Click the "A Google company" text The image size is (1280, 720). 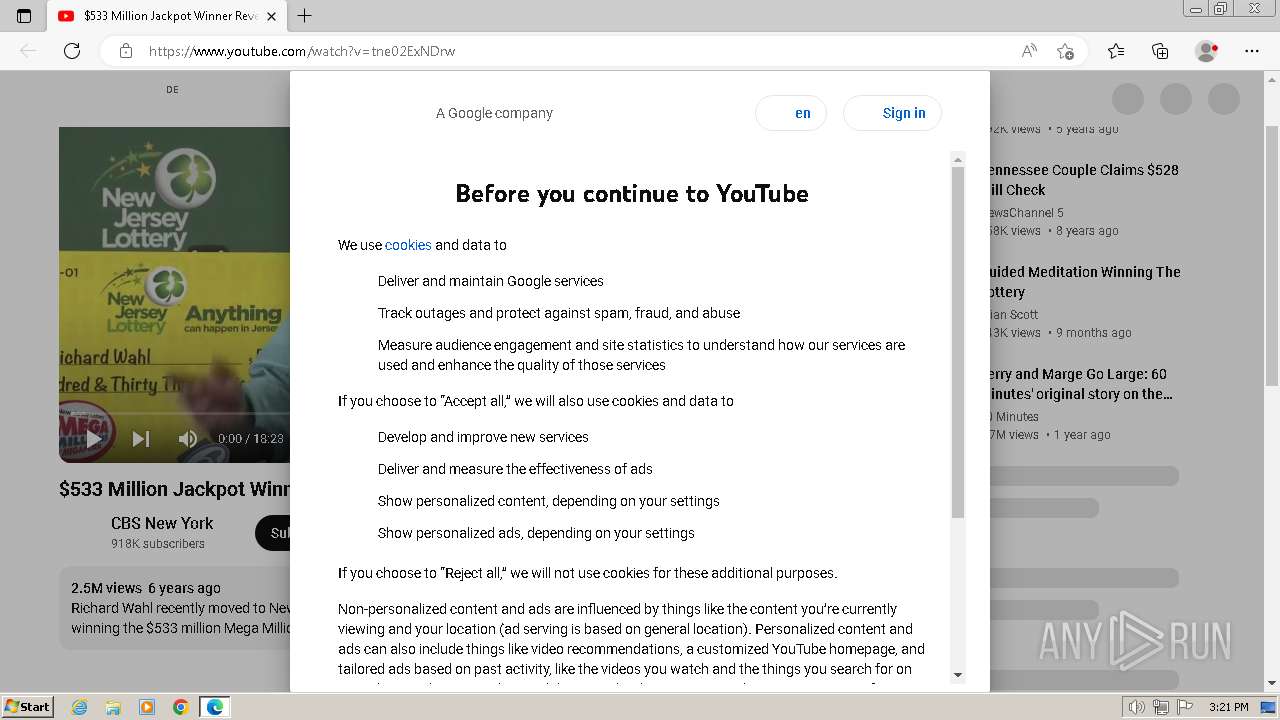[494, 113]
